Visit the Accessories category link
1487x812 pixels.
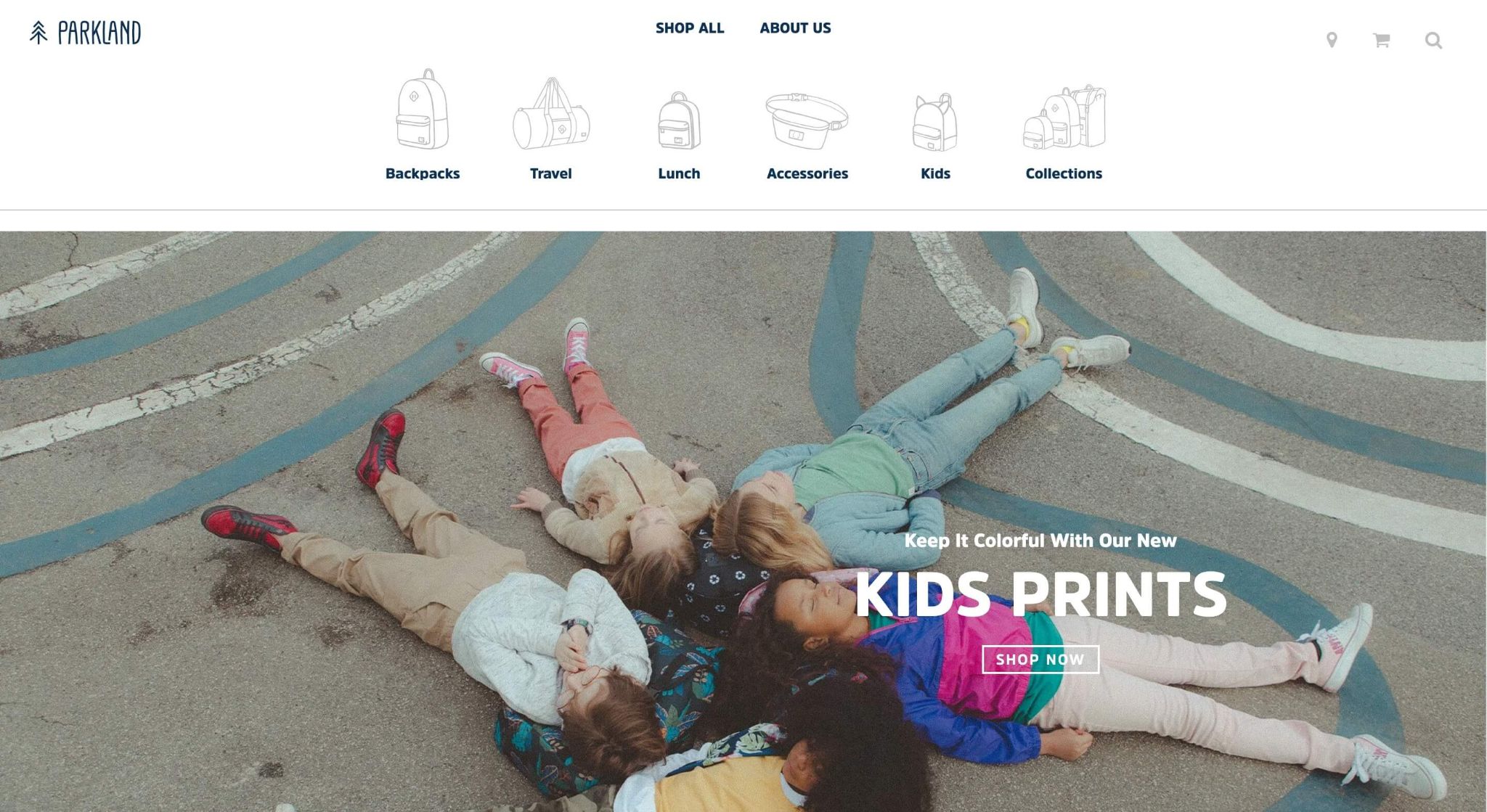pos(807,173)
